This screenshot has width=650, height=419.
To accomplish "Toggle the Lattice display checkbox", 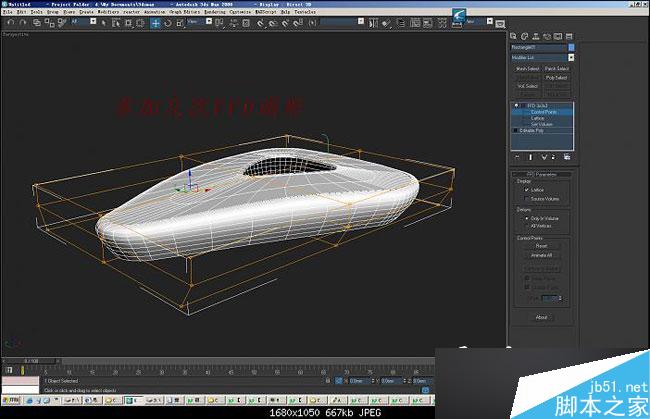I will (x=528, y=189).
